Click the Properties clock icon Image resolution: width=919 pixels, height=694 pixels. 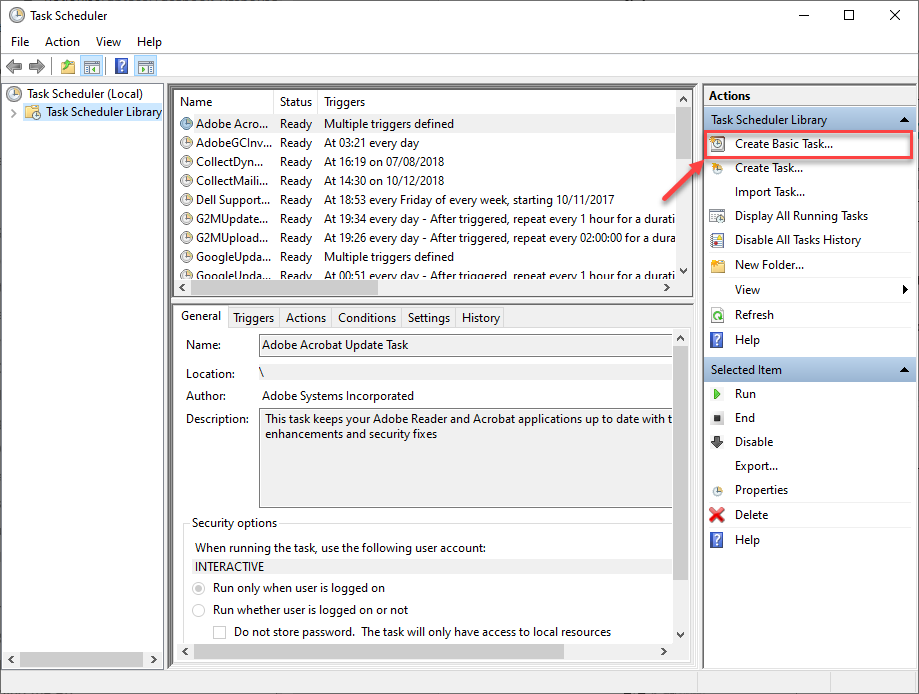(717, 491)
